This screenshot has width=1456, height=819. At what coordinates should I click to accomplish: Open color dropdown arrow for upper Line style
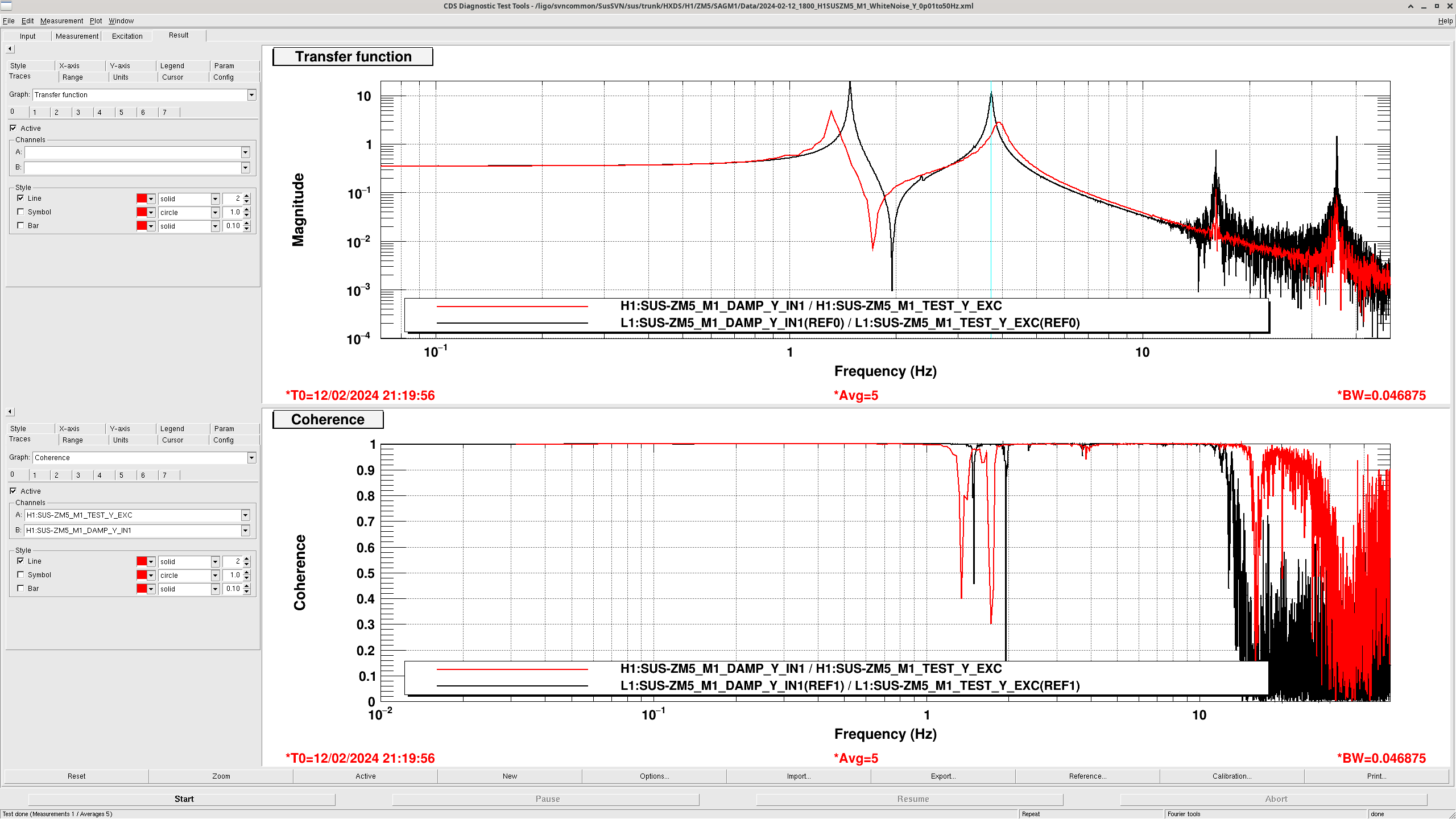click(151, 199)
